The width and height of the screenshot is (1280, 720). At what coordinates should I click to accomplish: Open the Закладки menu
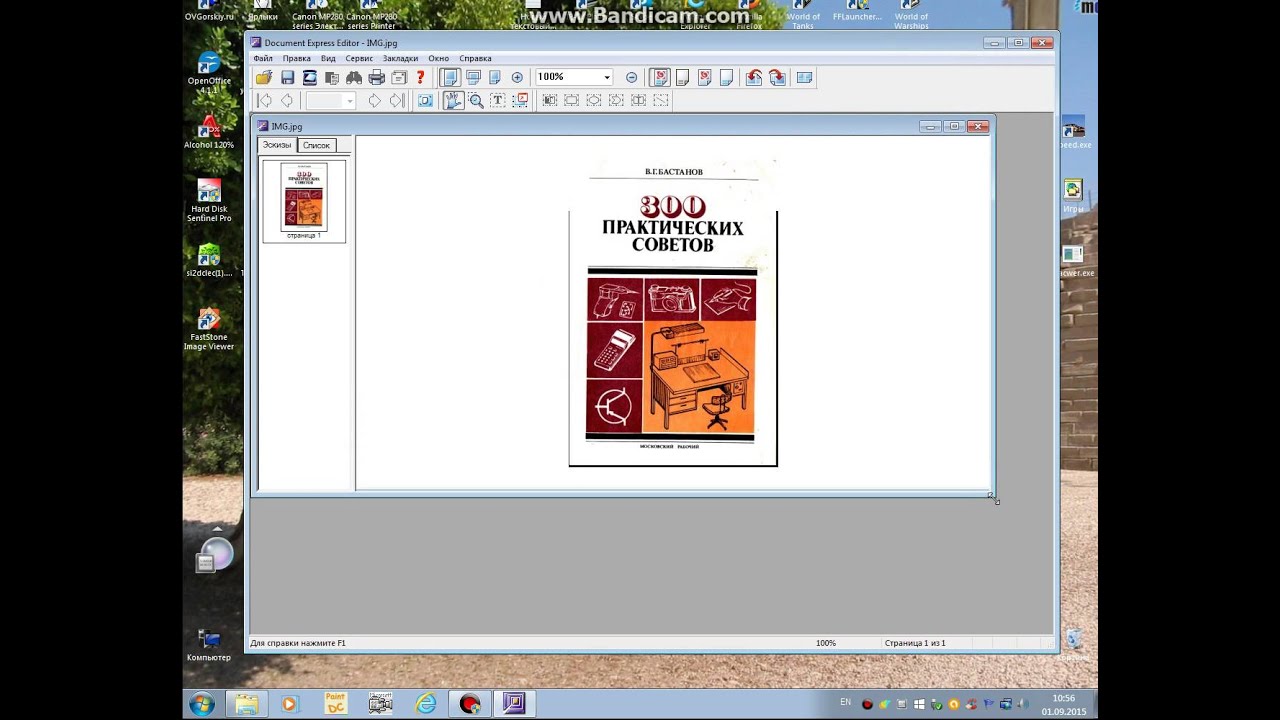click(x=400, y=58)
